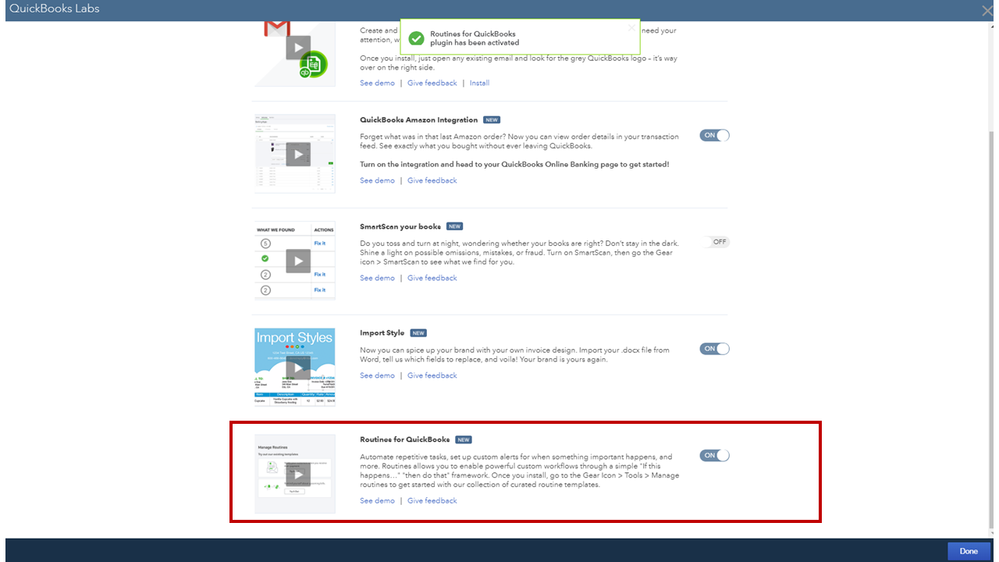Click the Import Style title
This screenshot has height=562, width=999.
click(x=382, y=333)
